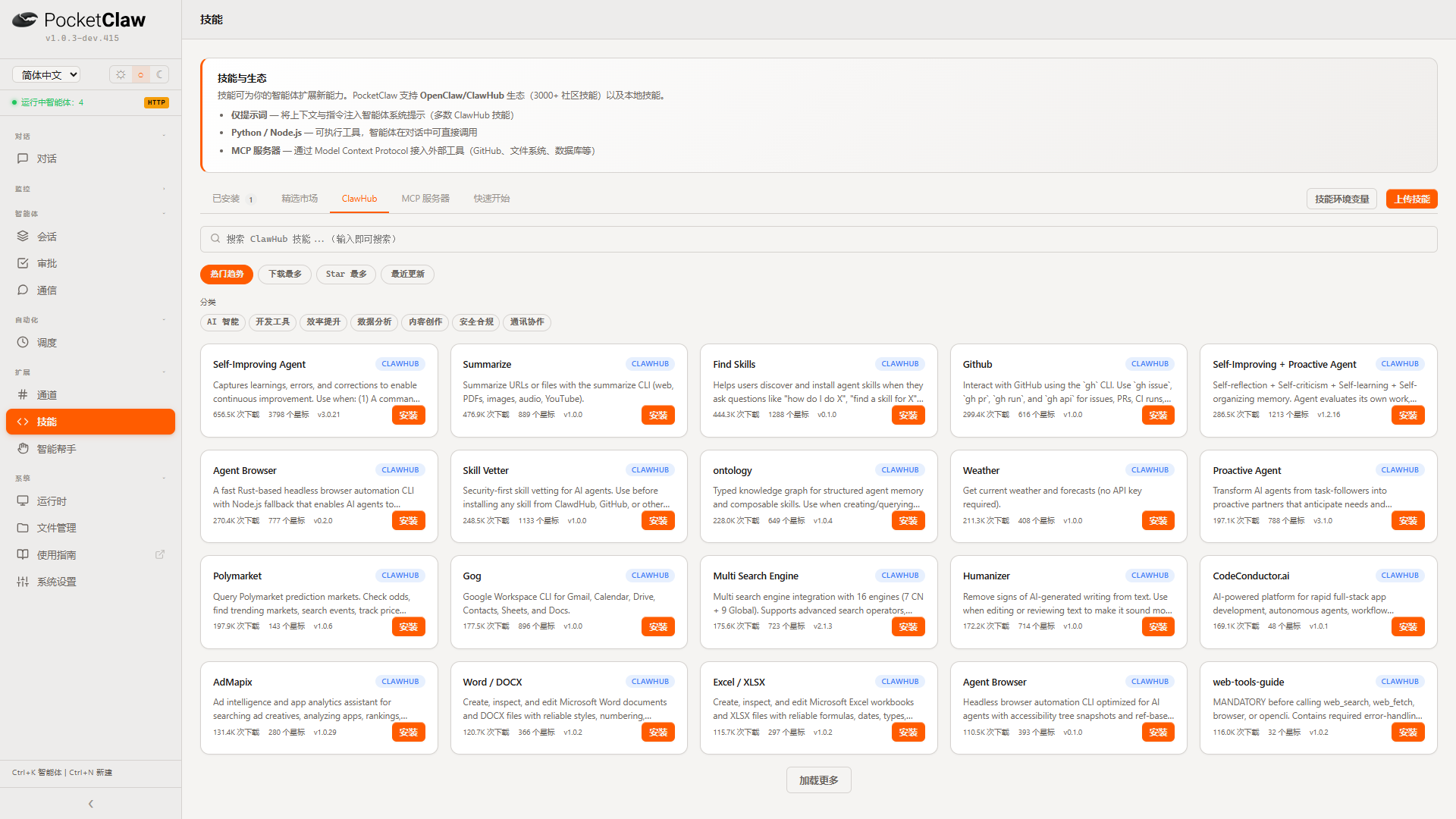
Task: Filter by the 数据分析 category
Action: click(x=375, y=322)
